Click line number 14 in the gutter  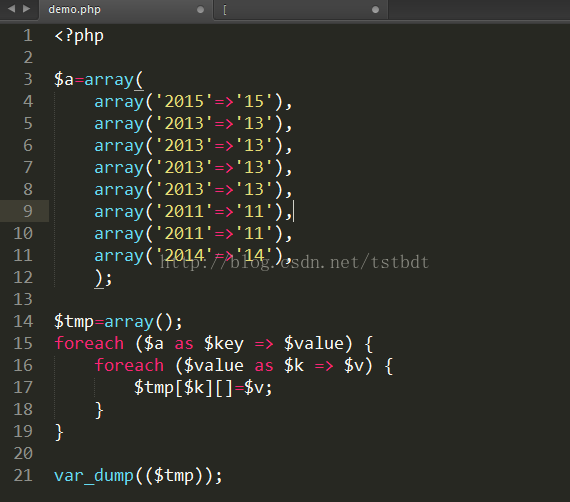click(23, 321)
